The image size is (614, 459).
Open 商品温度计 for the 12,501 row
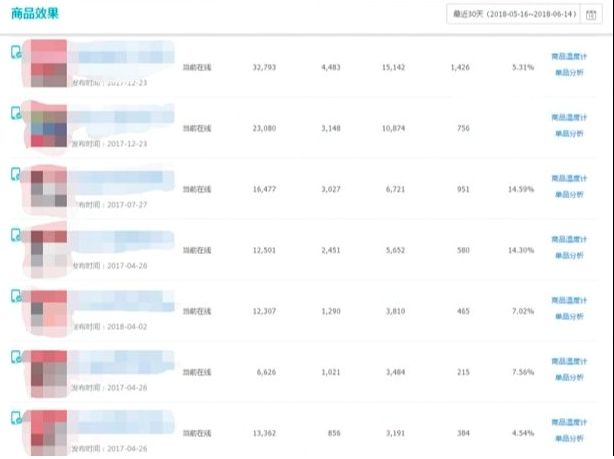pos(567,240)
